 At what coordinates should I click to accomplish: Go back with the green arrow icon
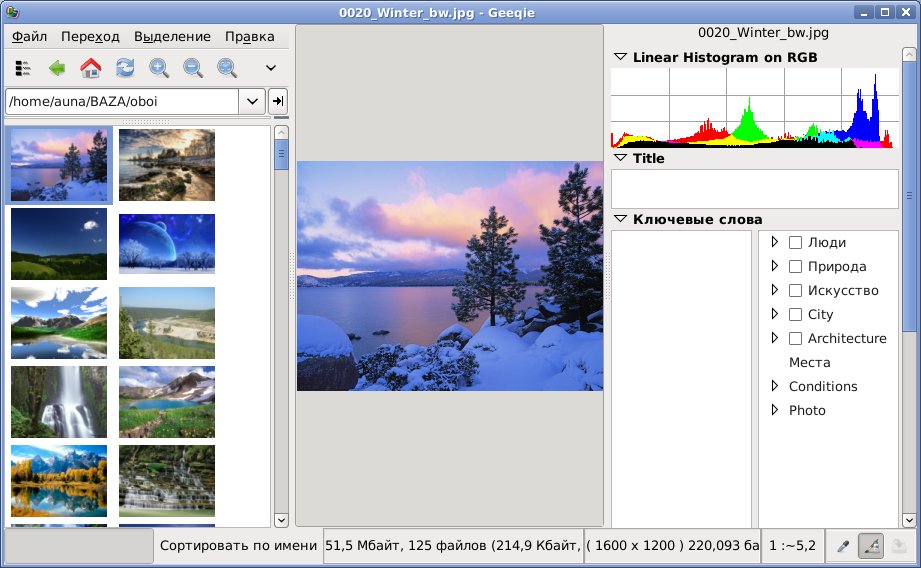(x=57, y=68)
